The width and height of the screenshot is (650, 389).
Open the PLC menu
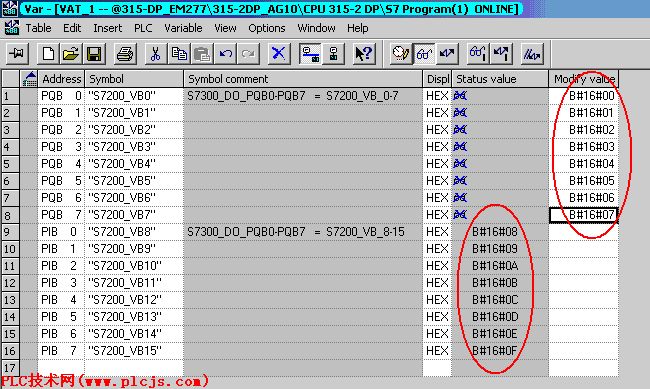[143, 28]
